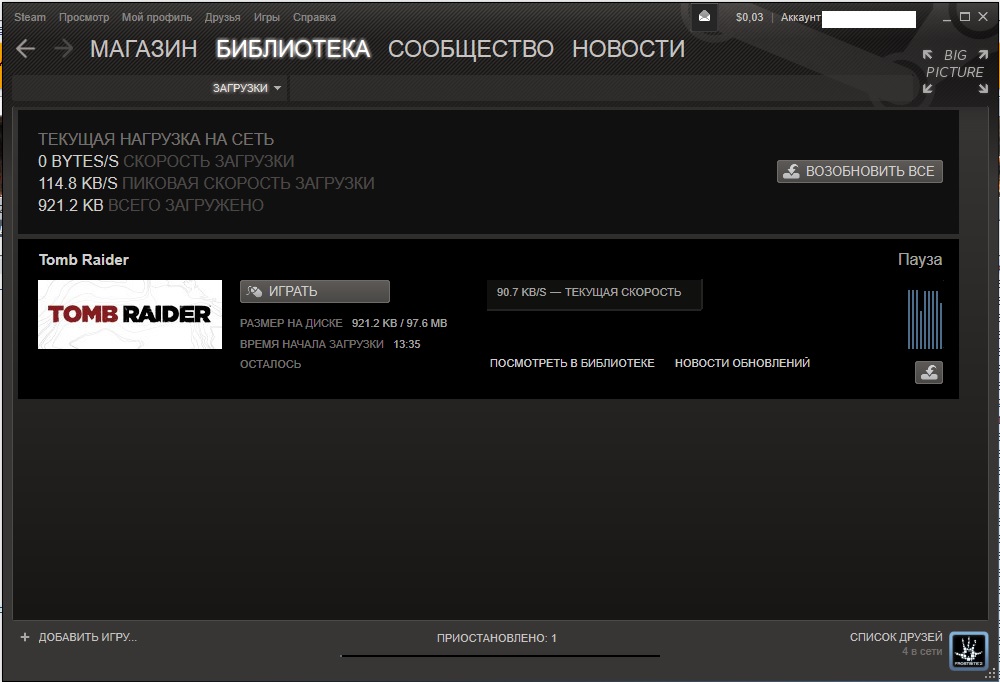
Task: Click the ПРИОСТАНОВЛЕНО: 1 status text
Action: click(x=496, y=638)
